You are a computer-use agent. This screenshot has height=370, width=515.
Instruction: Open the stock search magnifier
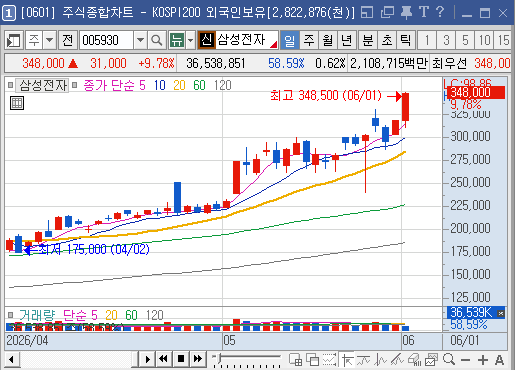(157, 40)
